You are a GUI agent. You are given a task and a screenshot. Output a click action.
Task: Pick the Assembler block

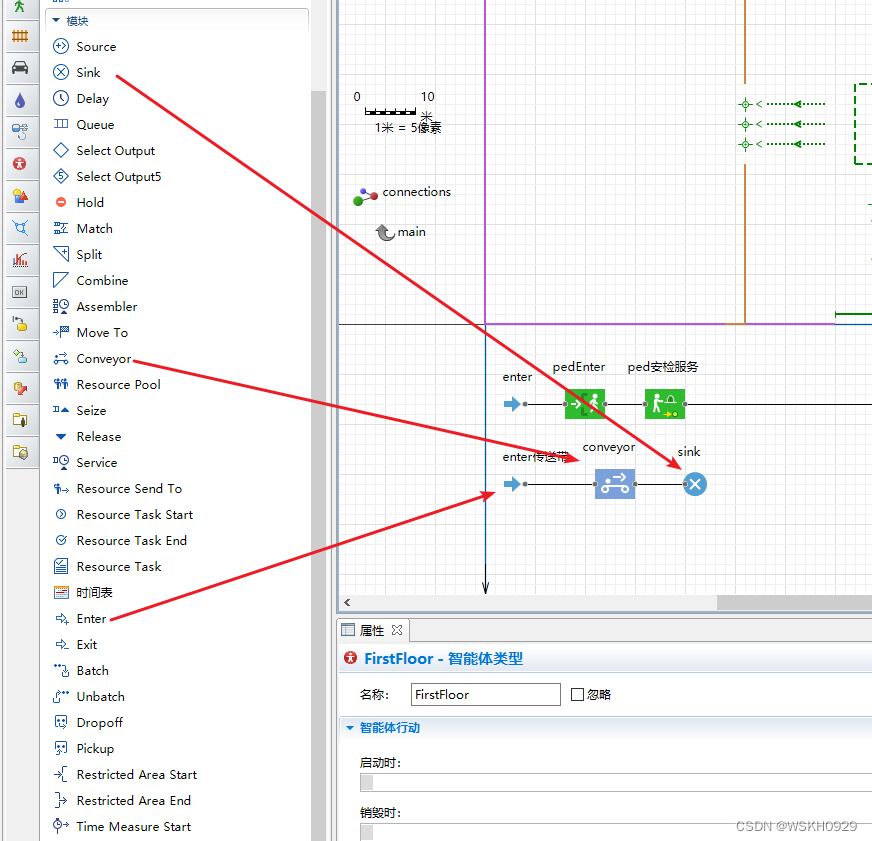(95, 306)
